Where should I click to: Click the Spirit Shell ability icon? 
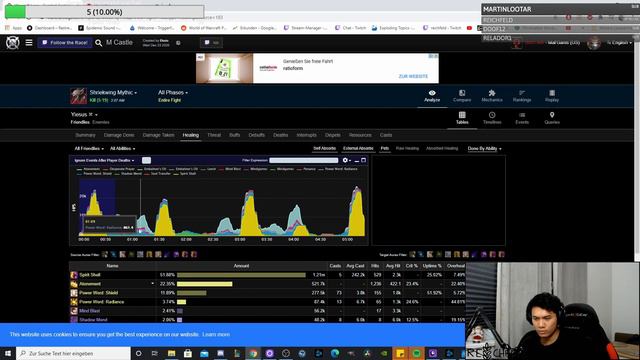tap(74, 275)
